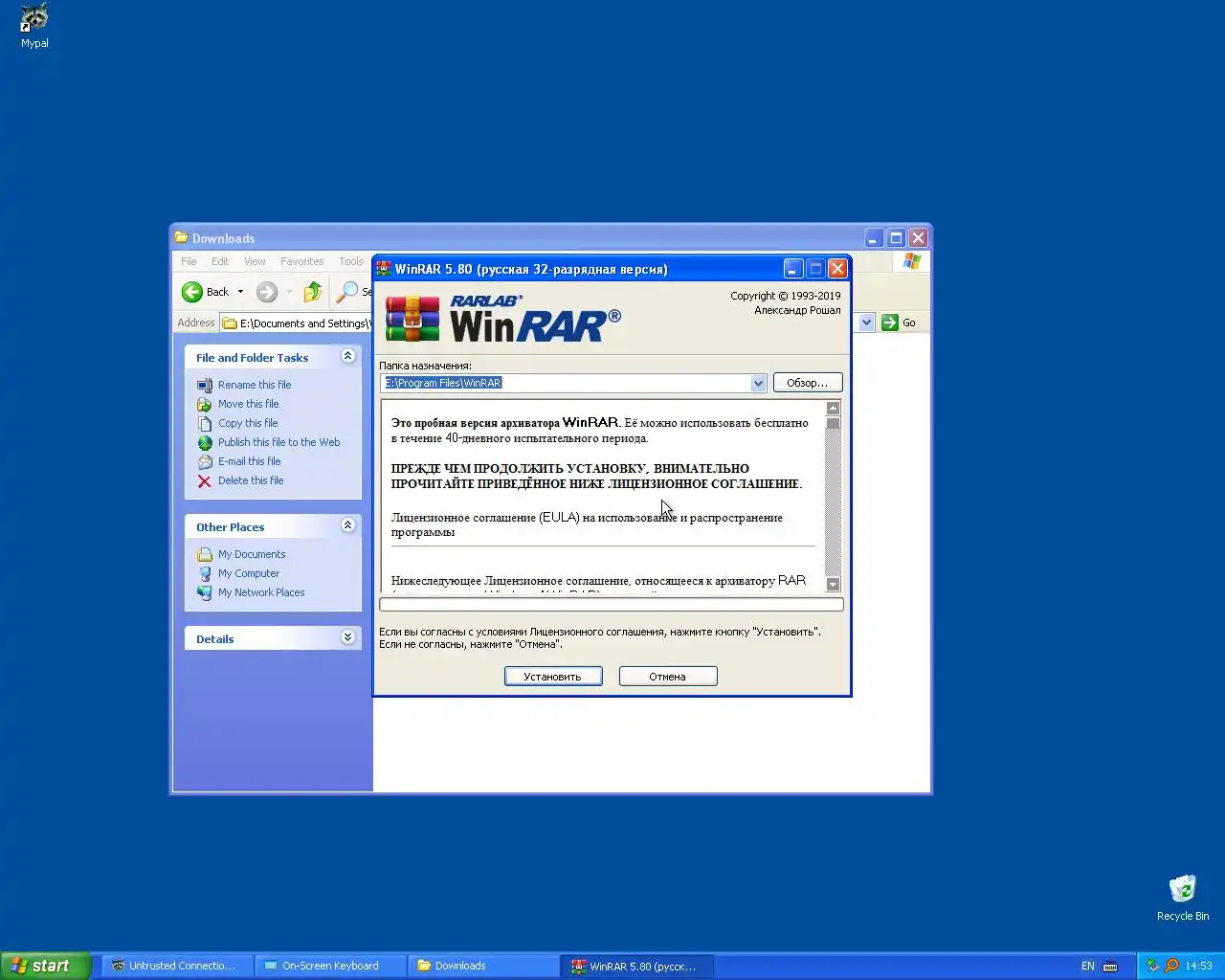Open Back history dropdown arrow
The width and height of the screenshot is (1225, 980).
240,292
